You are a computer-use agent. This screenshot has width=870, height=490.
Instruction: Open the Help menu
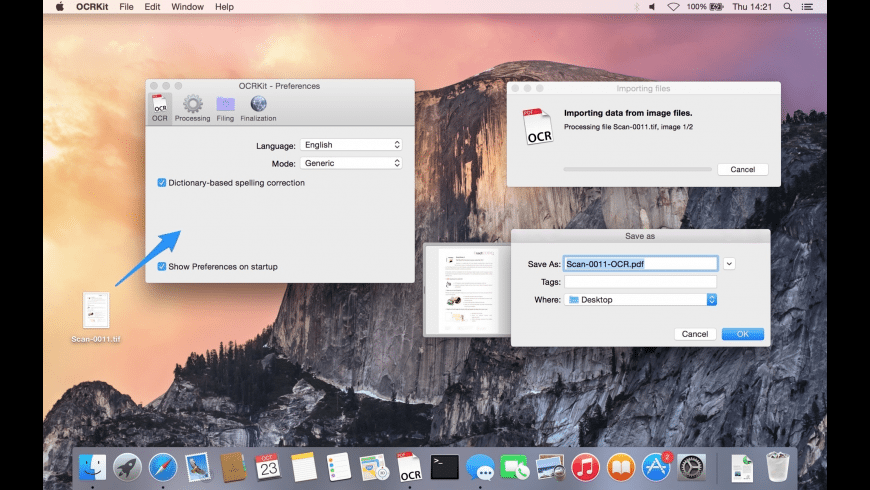pyautogui.click(x=224, y=7)
